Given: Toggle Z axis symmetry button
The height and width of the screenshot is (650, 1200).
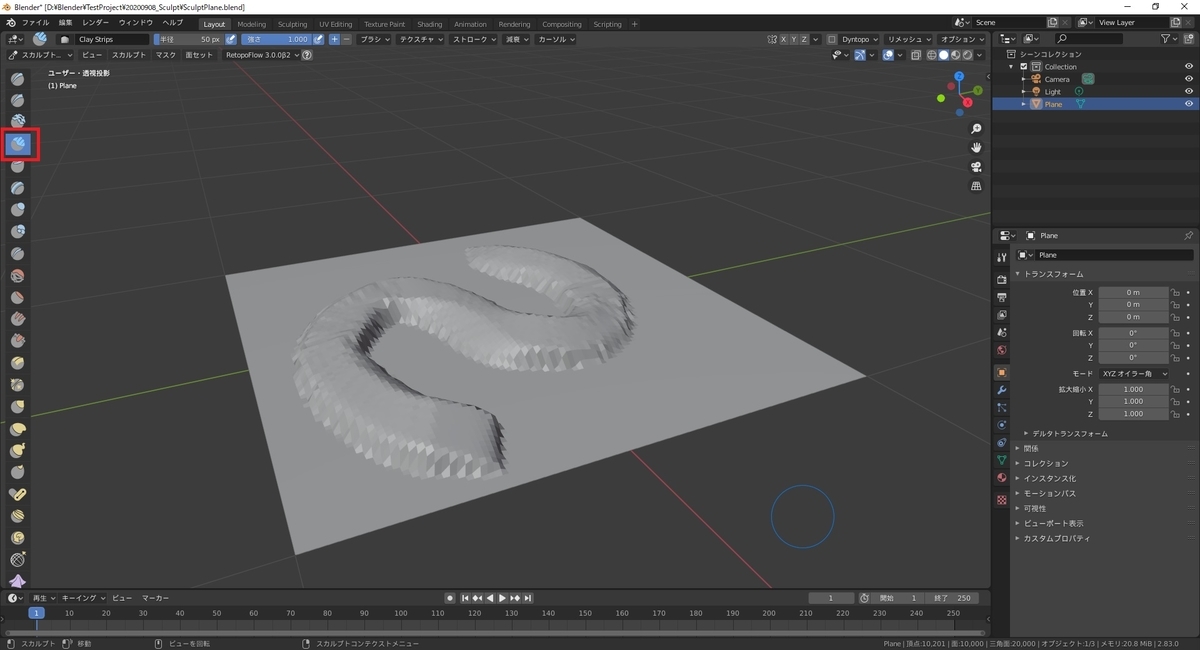Looking at the screenshot, I should [x=806, y=39].
